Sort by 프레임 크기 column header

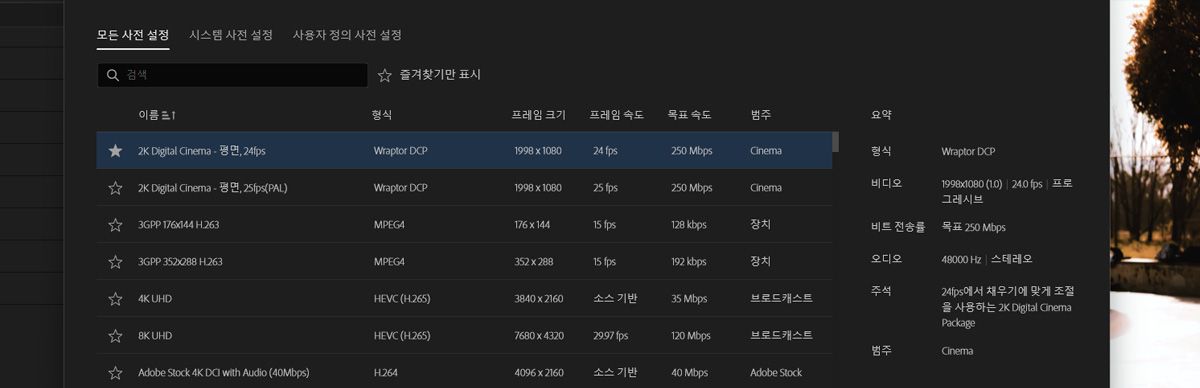click(x=538, y=115)
